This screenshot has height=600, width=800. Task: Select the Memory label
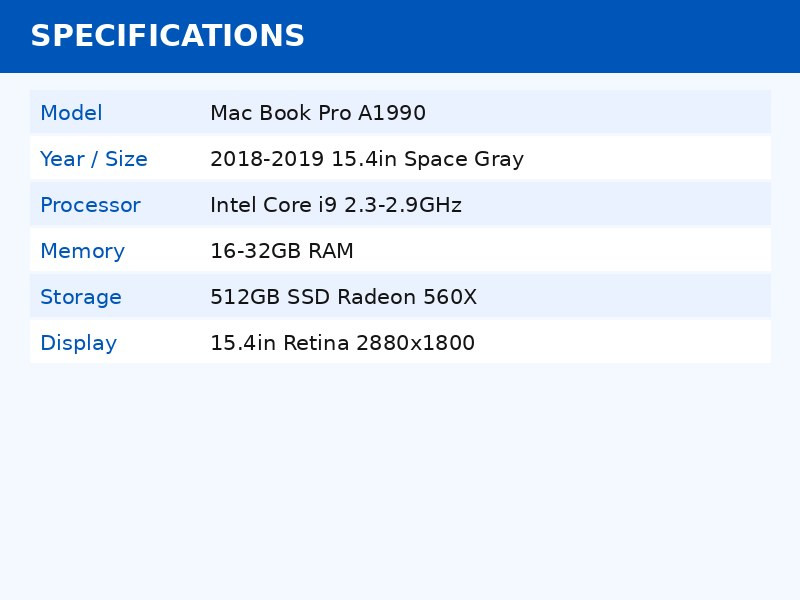pos(83,251)
